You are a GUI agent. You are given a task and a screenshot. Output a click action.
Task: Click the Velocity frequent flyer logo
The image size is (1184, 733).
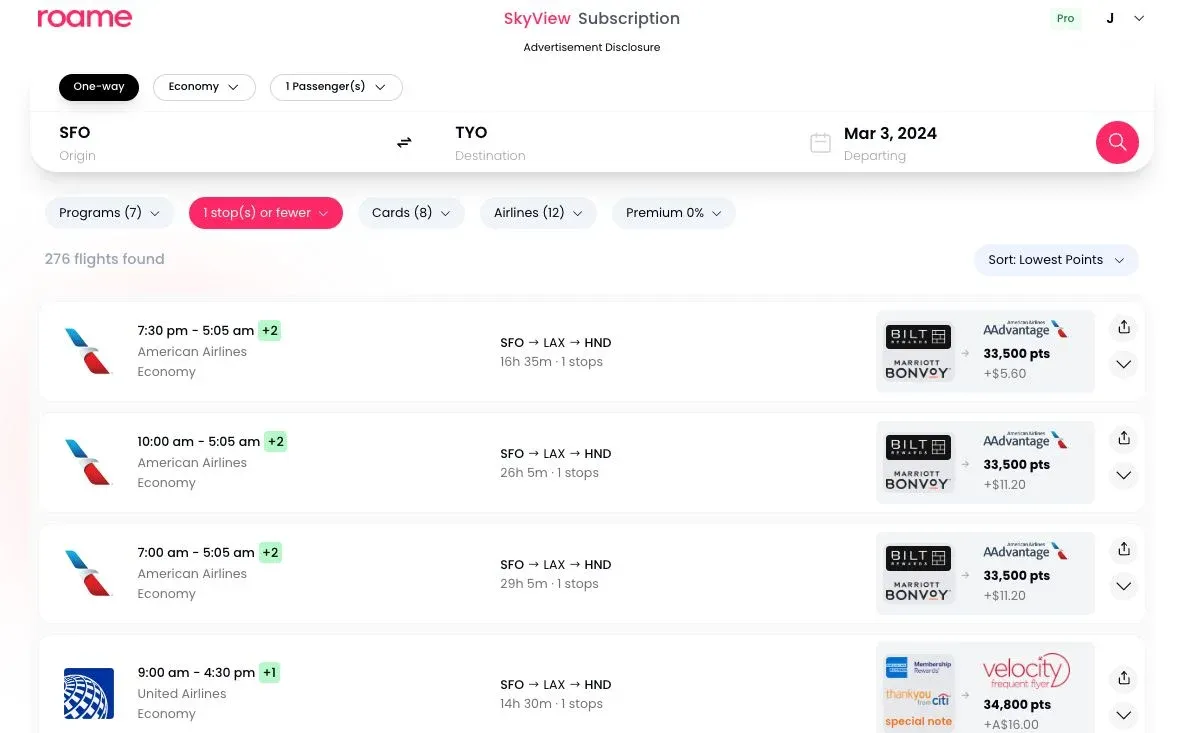(x=1026, y=670)
